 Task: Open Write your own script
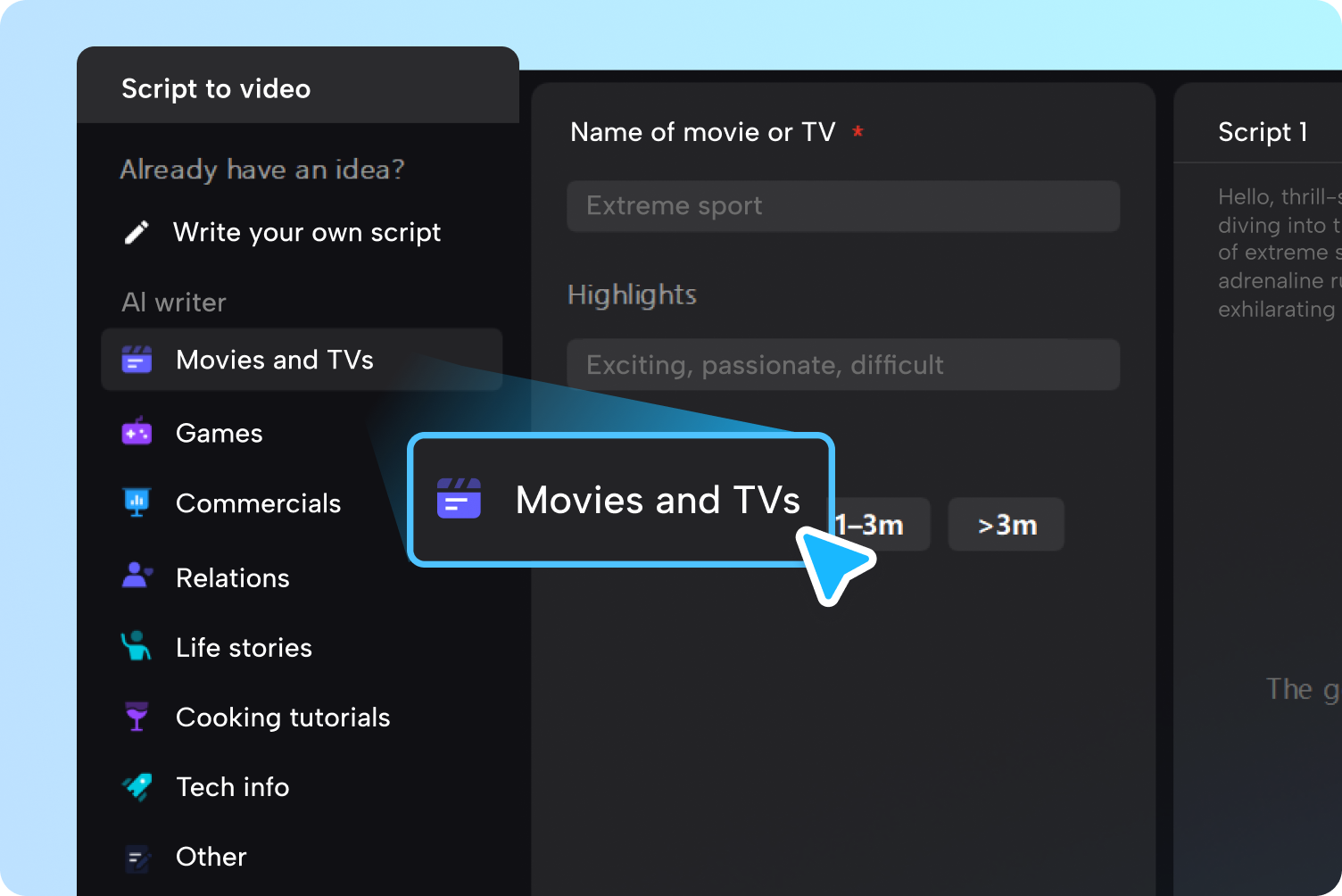pyautogui.click(x=307, y=231)
